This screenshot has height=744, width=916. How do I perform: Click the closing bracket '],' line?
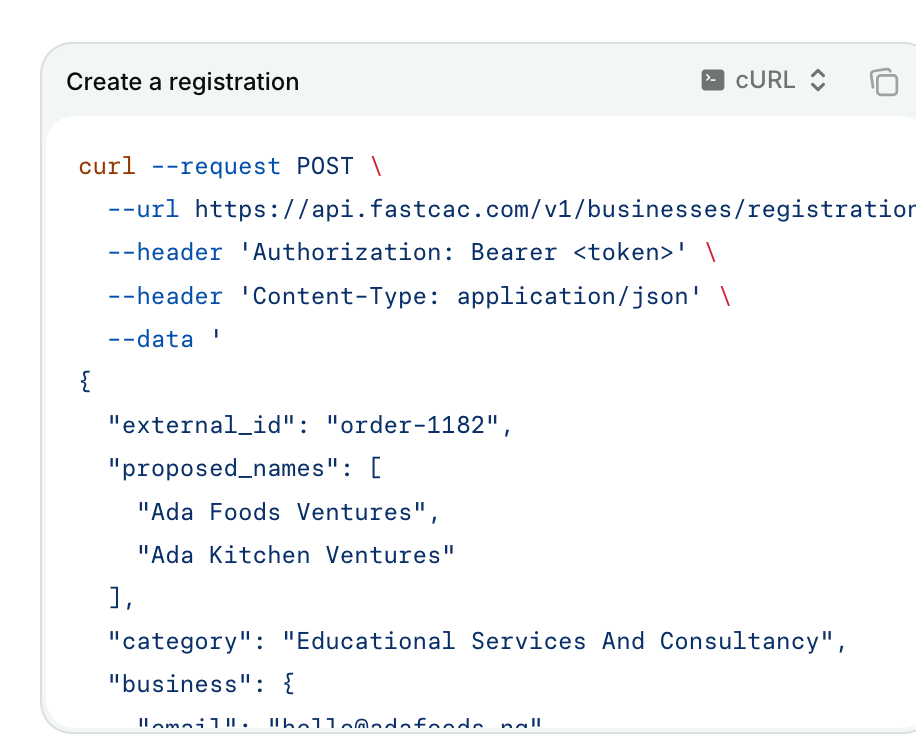[x=122, y=598]
